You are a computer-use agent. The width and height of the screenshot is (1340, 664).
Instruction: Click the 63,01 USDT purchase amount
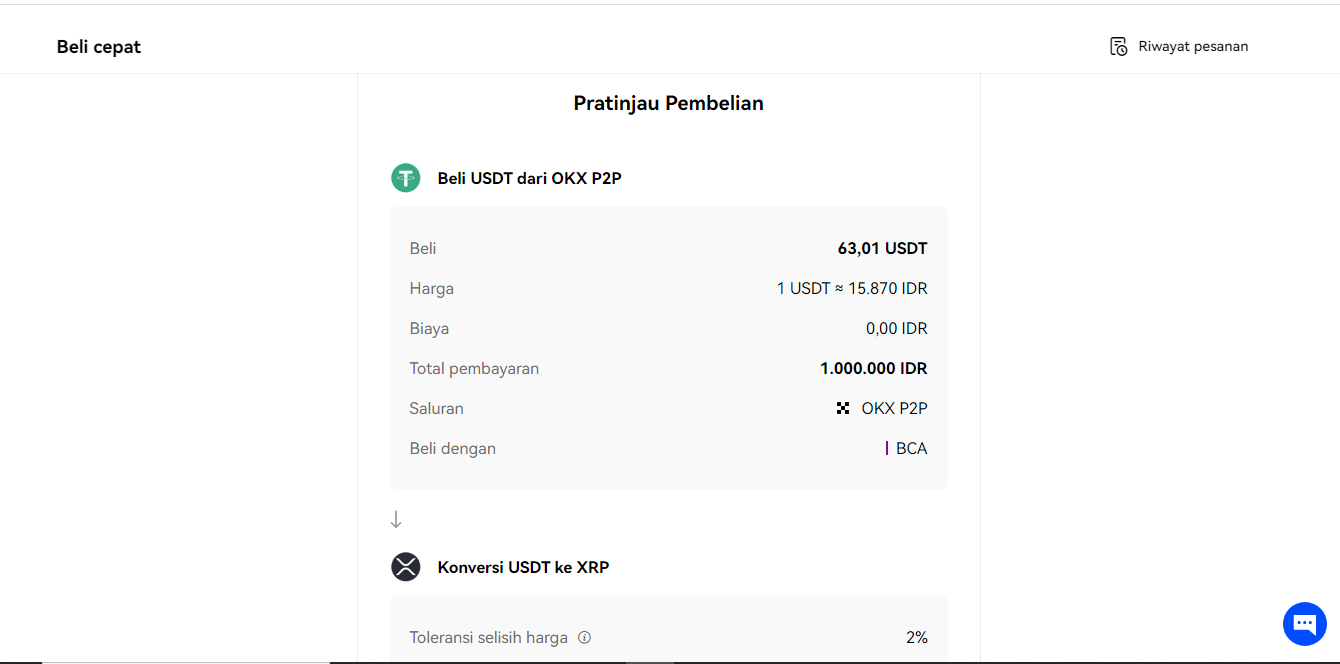pyautogui.click(x=882, y=248)
